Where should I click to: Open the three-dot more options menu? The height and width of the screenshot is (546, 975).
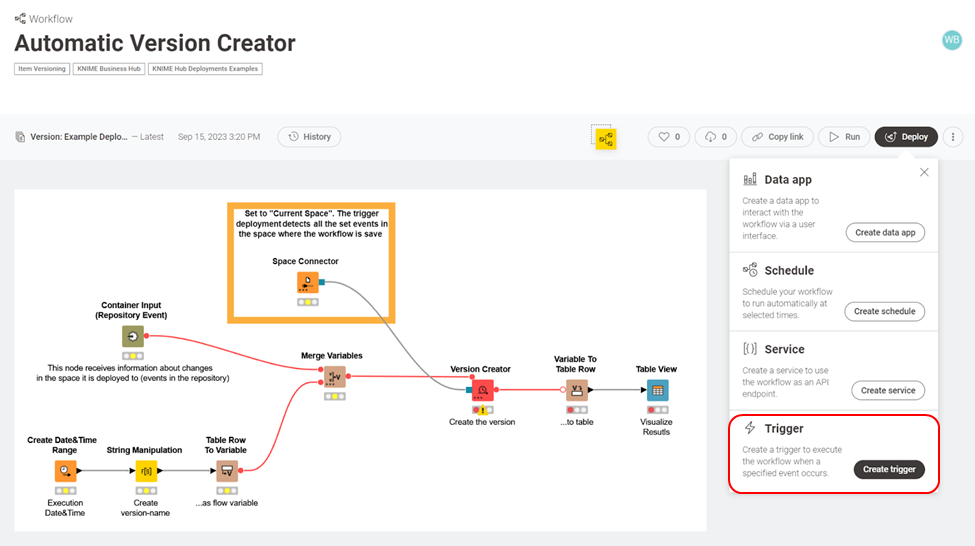(x=953, y=137)
